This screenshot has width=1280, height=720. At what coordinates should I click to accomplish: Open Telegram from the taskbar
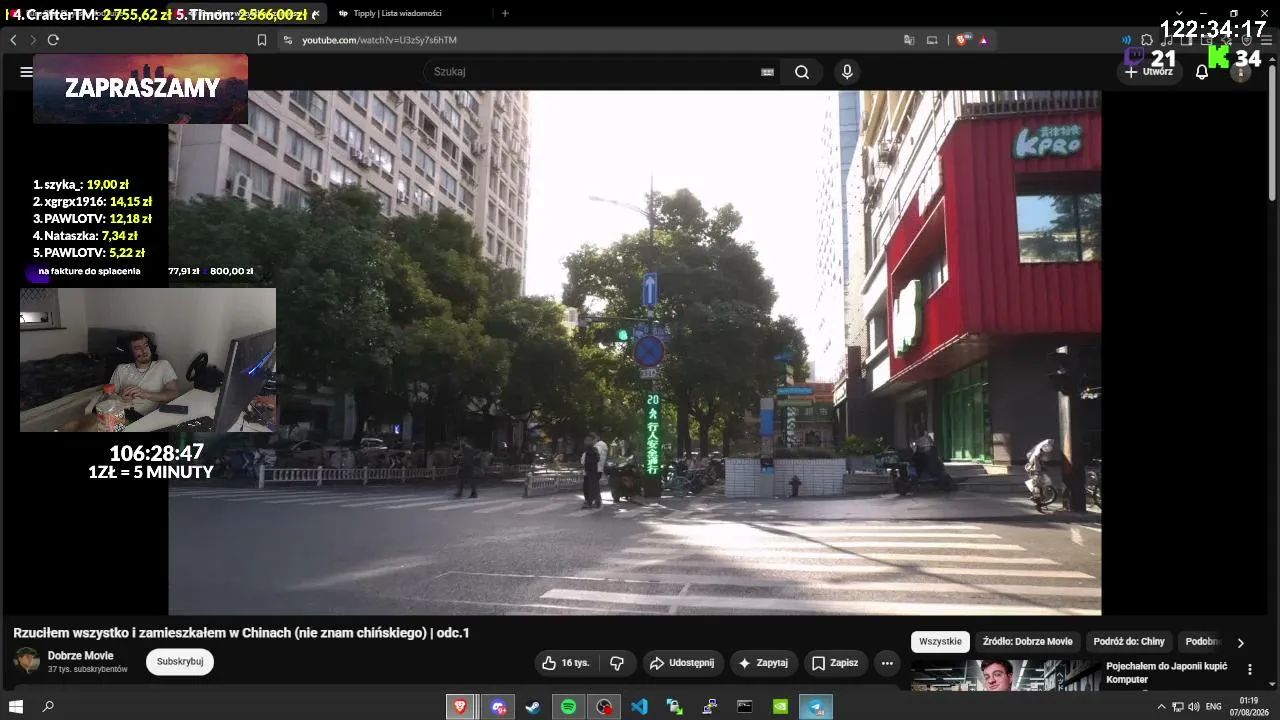click(817, 707)
